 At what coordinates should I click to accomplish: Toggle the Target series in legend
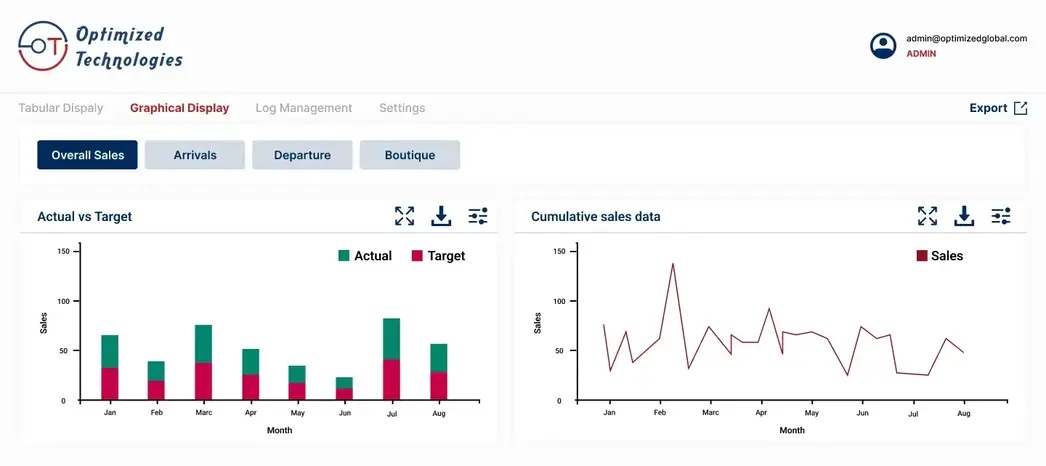click(438, 256)
